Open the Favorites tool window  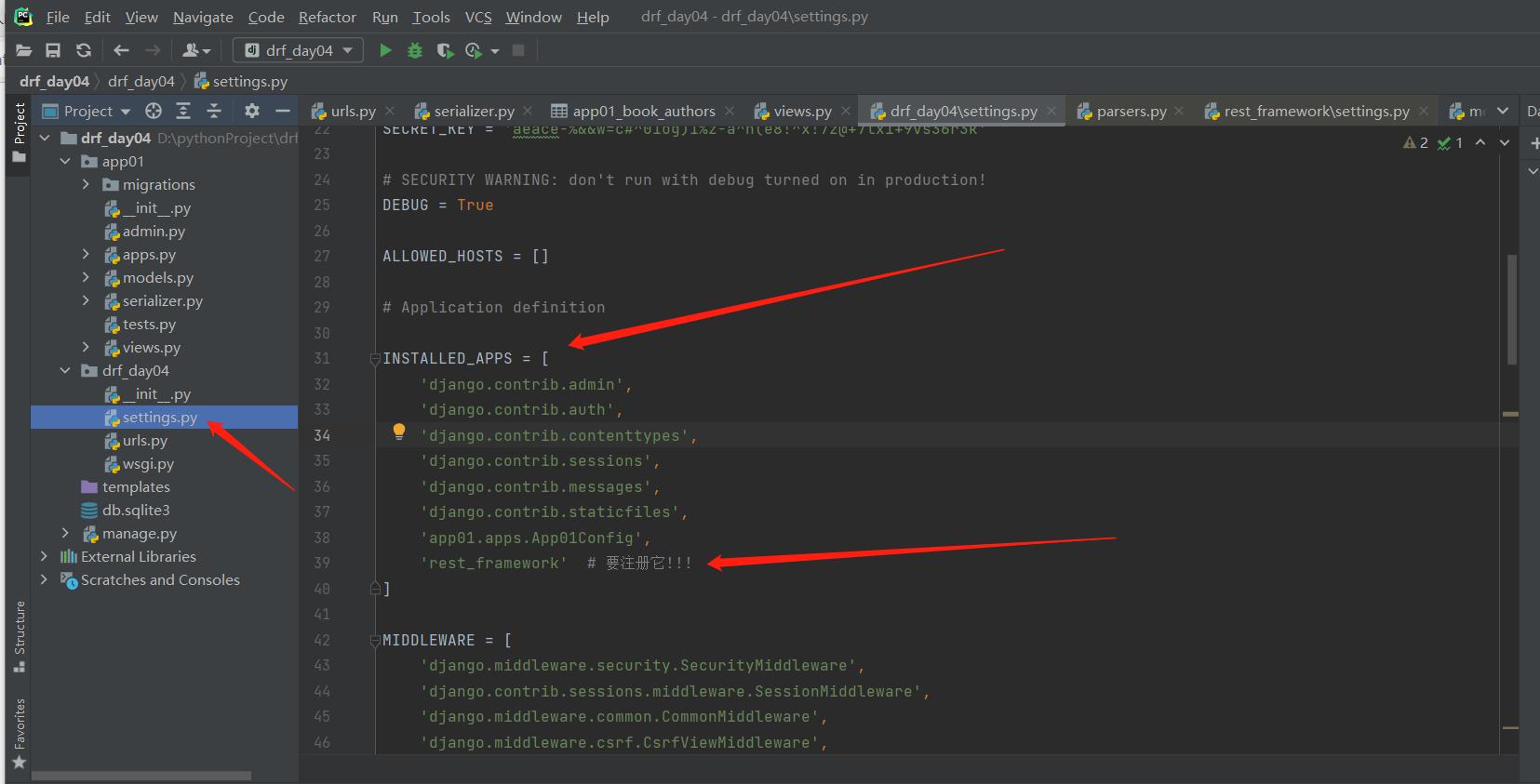tap(20, 733)
